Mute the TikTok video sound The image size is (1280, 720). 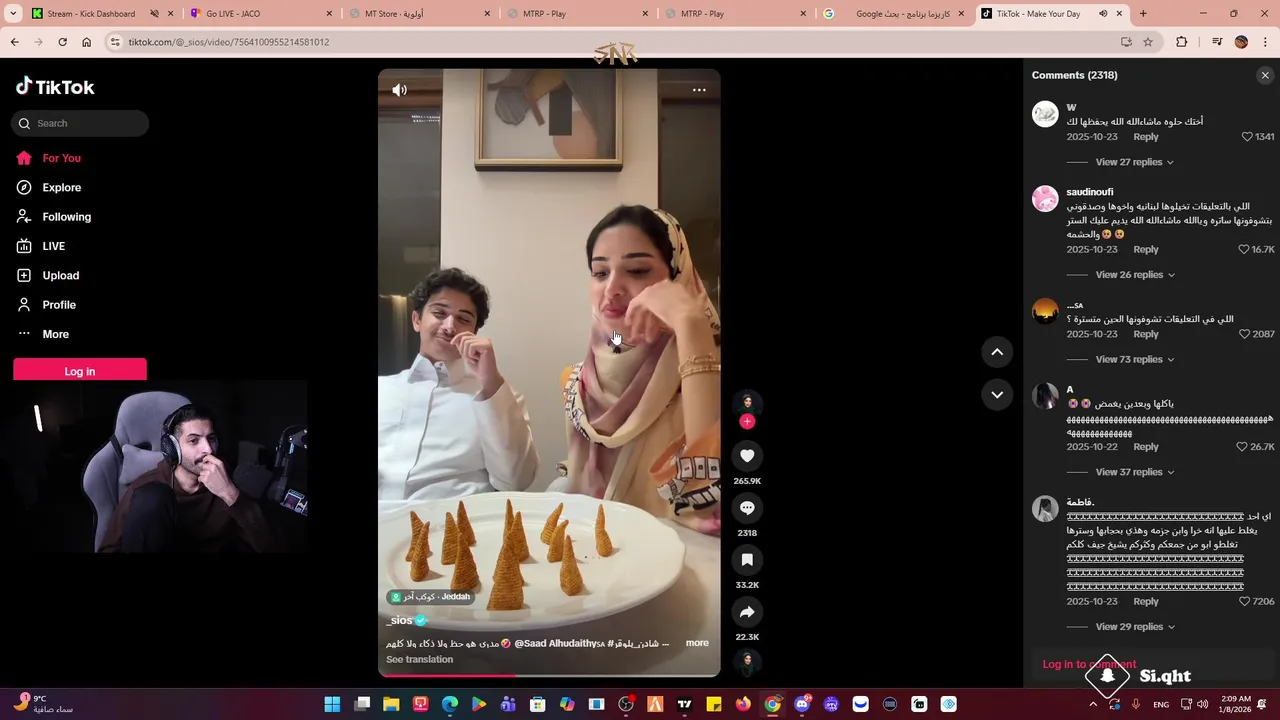point(400,90)
